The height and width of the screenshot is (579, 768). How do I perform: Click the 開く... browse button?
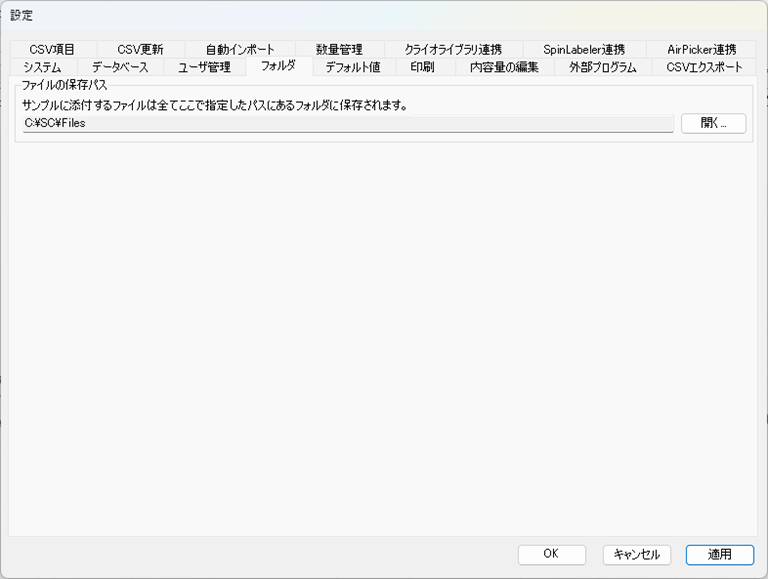pyautogui.click(x=713, y=123)
